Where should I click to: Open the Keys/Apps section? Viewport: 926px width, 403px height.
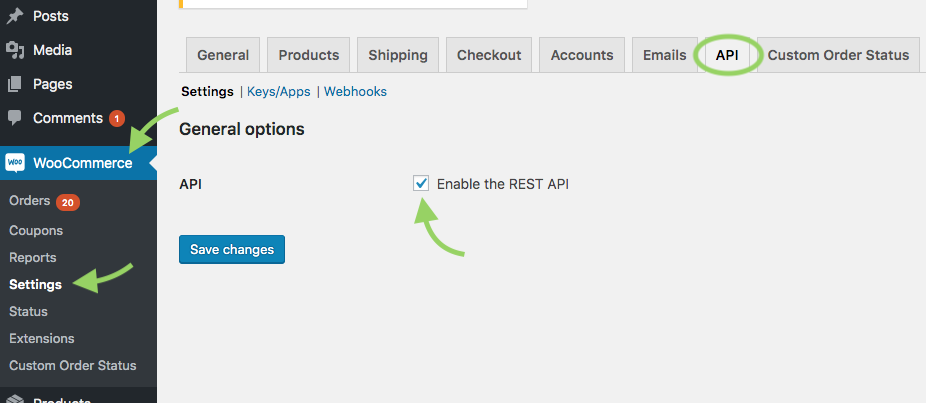[279, 92]
